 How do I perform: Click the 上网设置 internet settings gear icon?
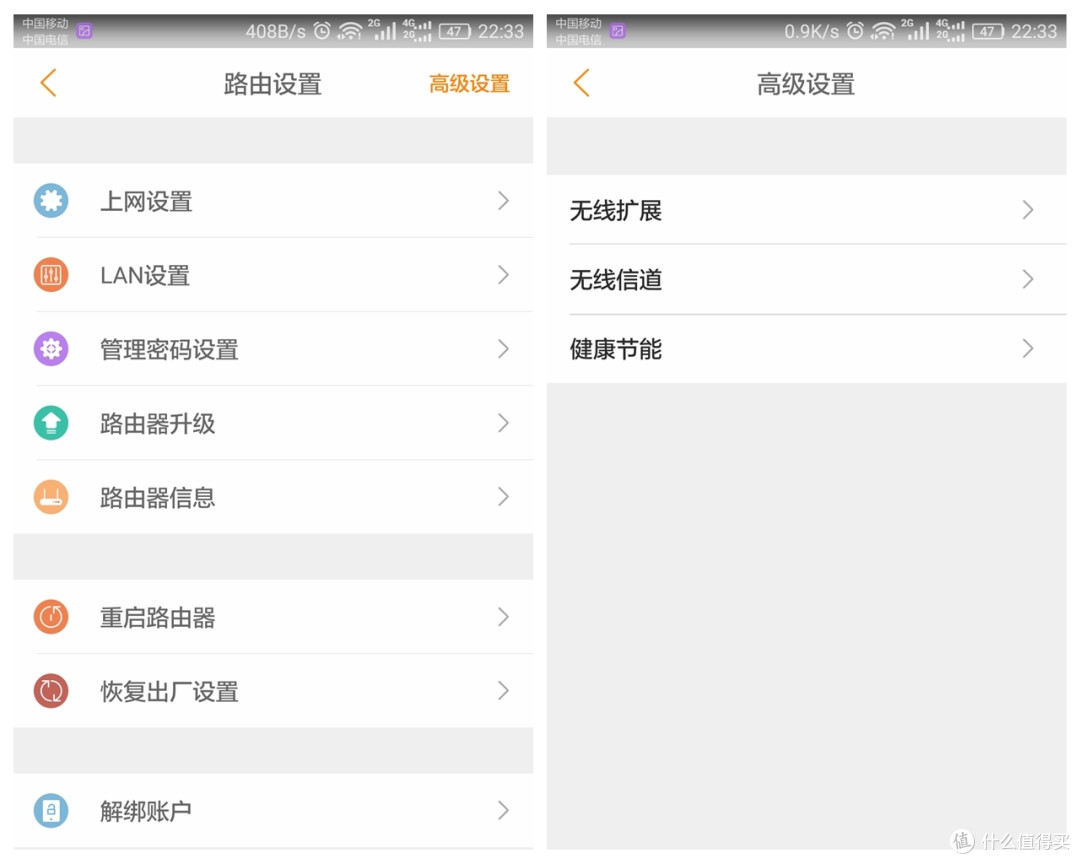(x=51, y=201)
